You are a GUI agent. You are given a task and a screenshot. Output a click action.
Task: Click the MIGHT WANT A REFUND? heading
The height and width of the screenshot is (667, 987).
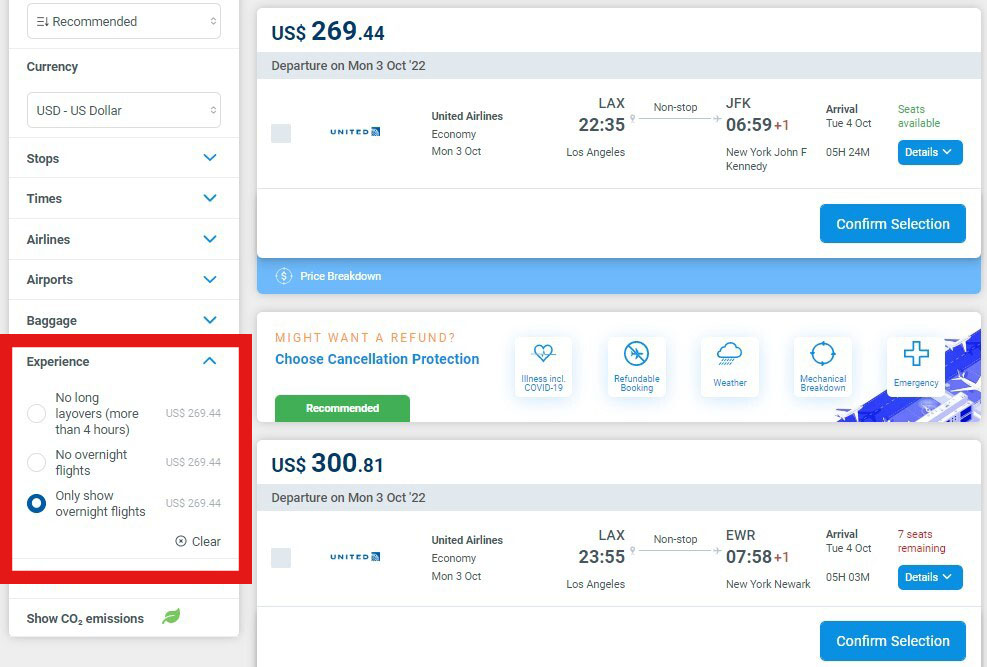point(365,337)
